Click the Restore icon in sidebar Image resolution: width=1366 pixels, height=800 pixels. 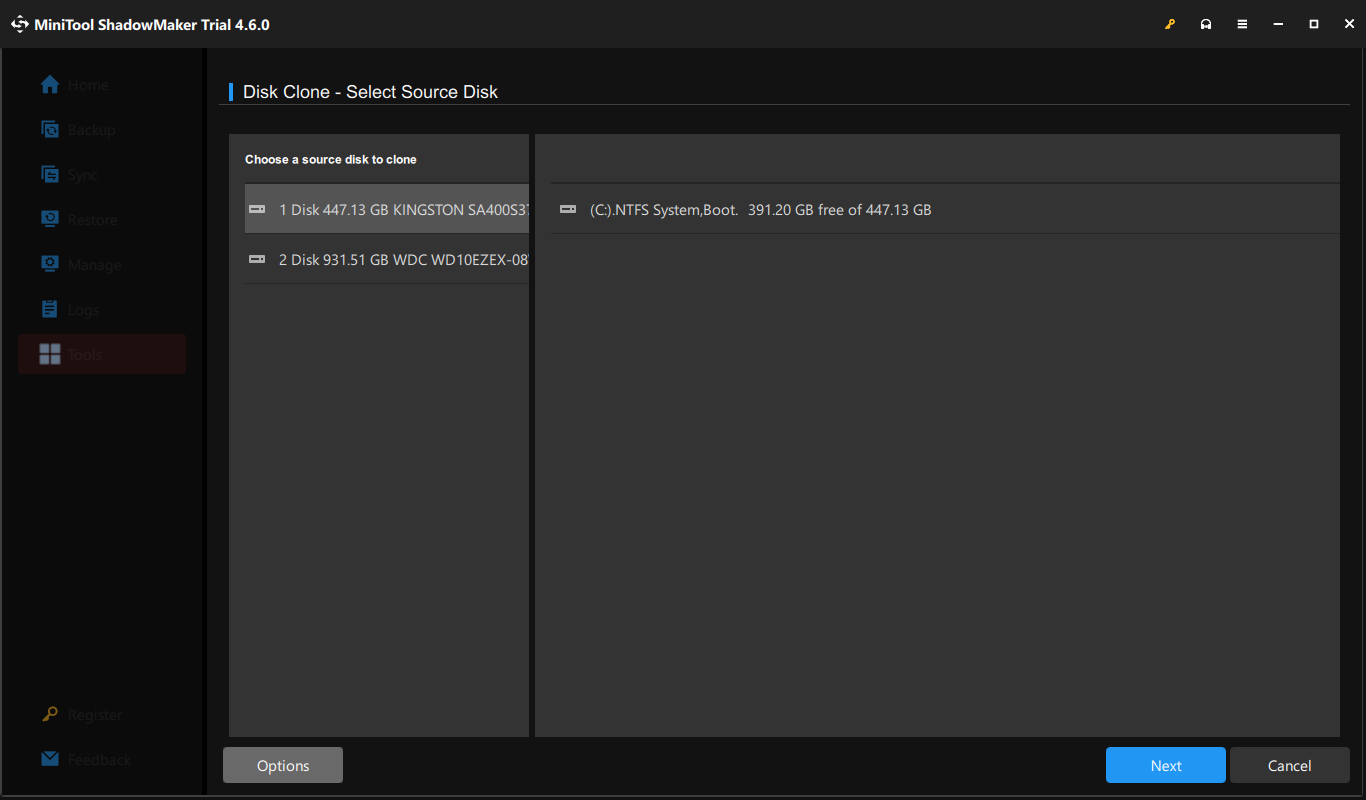coord(50,219)
